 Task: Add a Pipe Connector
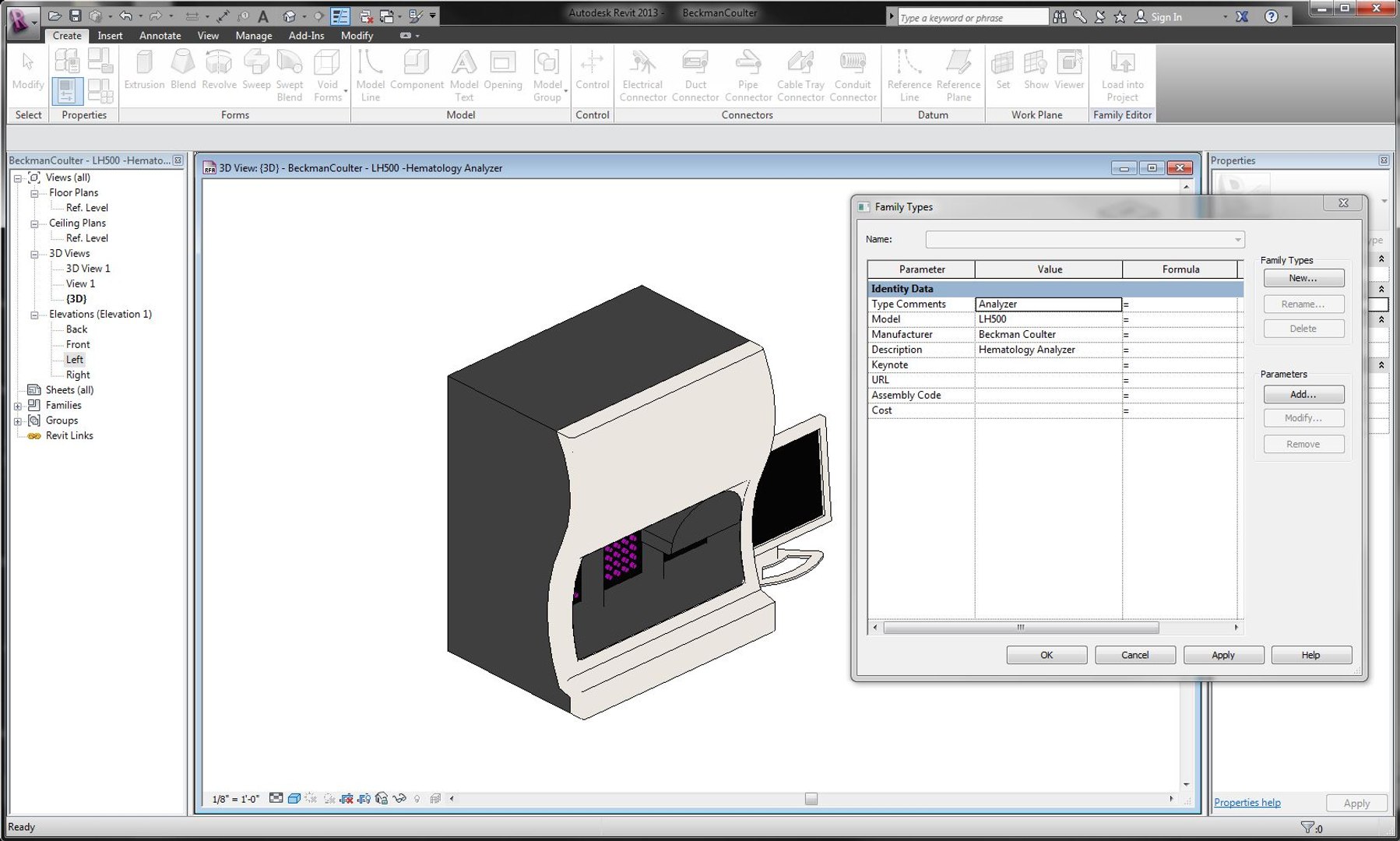(x=748, y=76)
